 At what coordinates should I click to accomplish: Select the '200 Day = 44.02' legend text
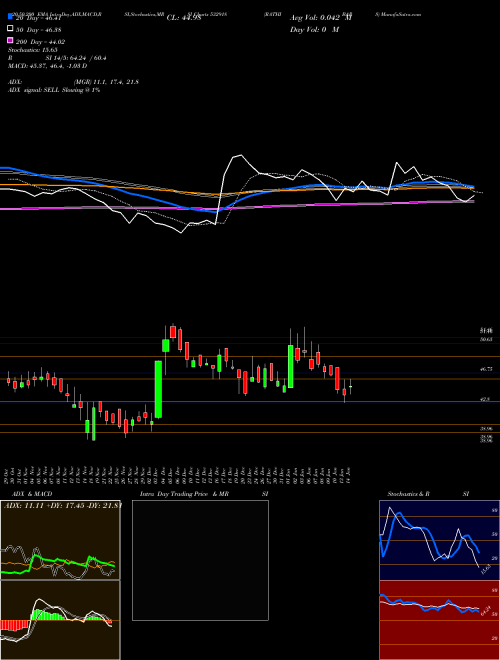[x=40, y=42]
